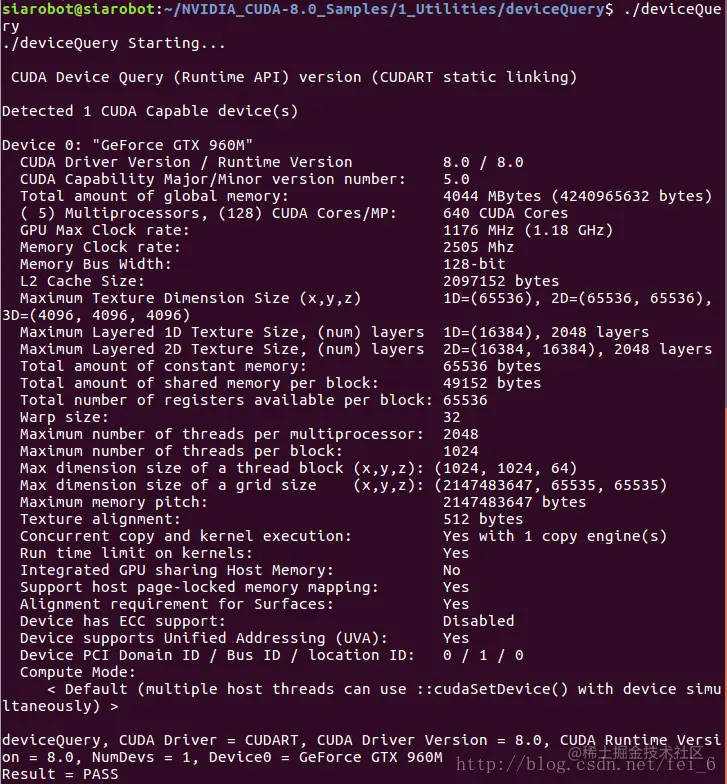Viewport: 727px width, 784px height.
Task: Click the 640 CUDA Cores value
Action: point(506,214)
